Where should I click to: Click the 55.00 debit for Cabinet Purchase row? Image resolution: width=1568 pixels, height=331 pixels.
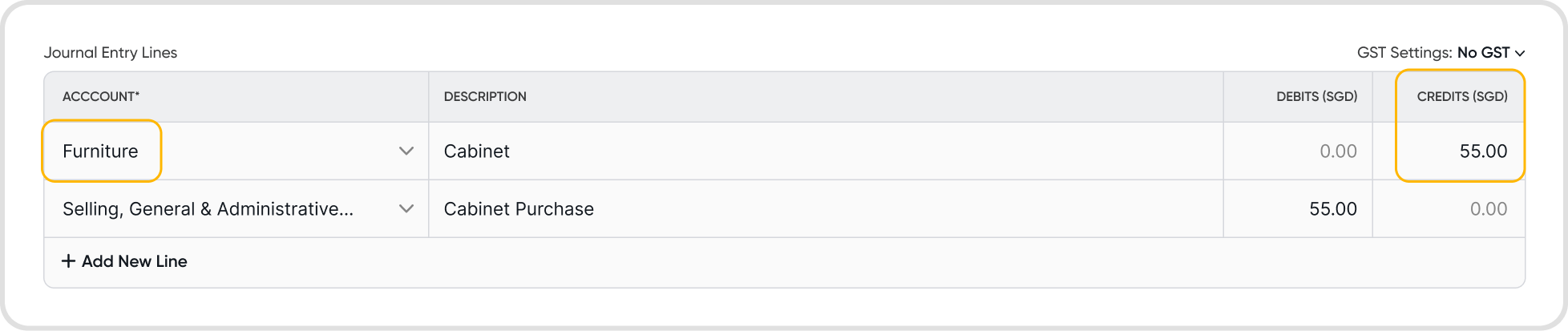point(1332,209)
